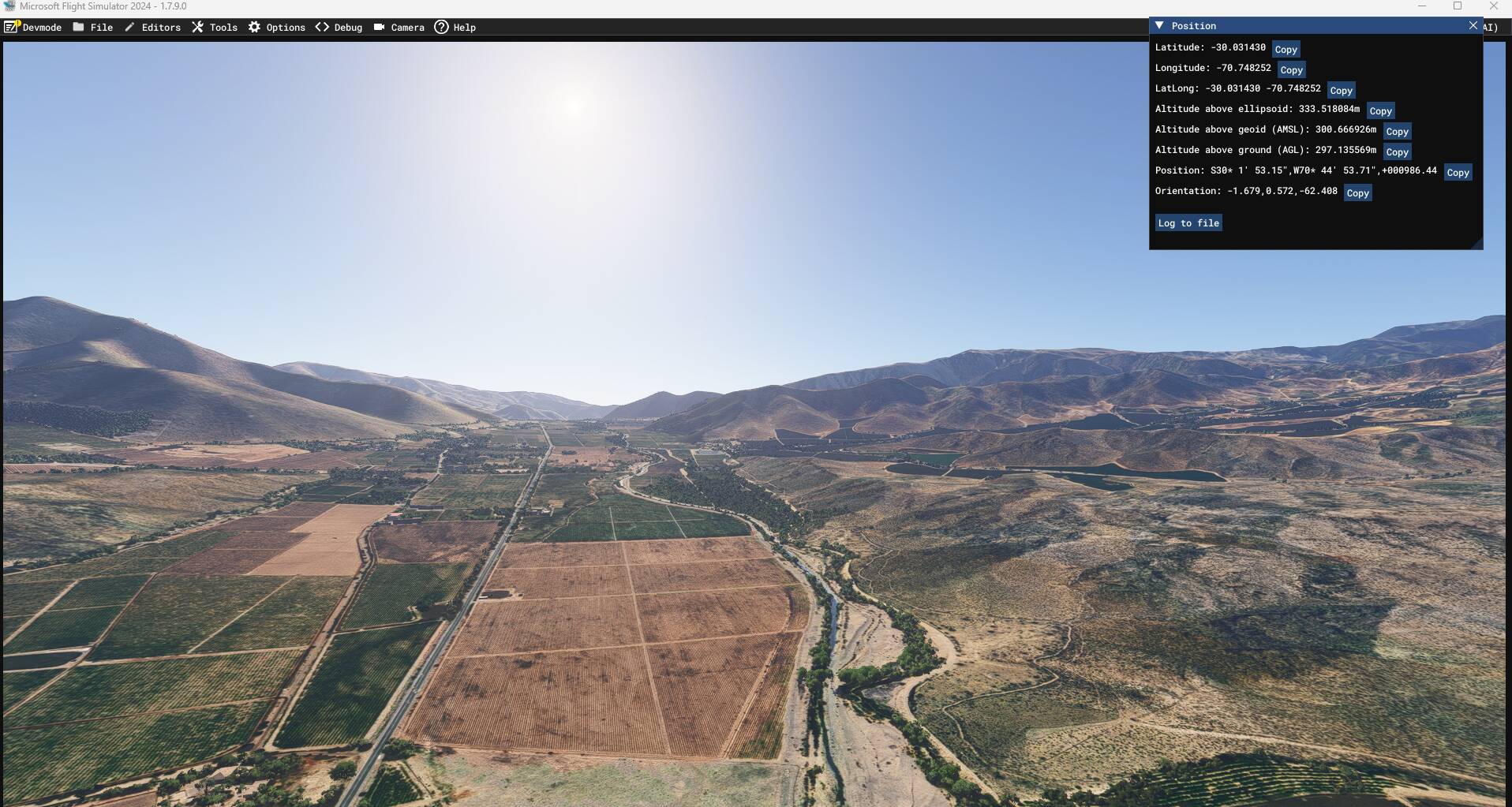1512x807 pixels.
Task: Click the File folder icon
Action: coord(78,27)
